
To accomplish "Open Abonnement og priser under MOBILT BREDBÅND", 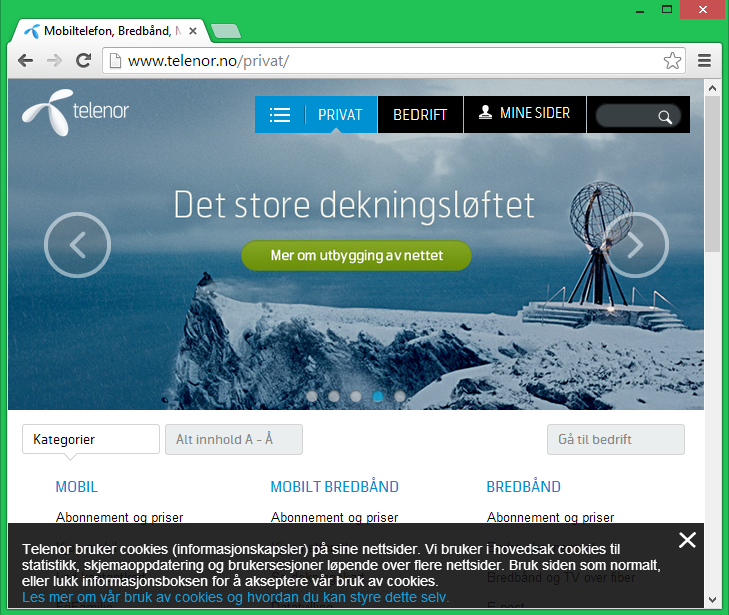I will (335, 517).
